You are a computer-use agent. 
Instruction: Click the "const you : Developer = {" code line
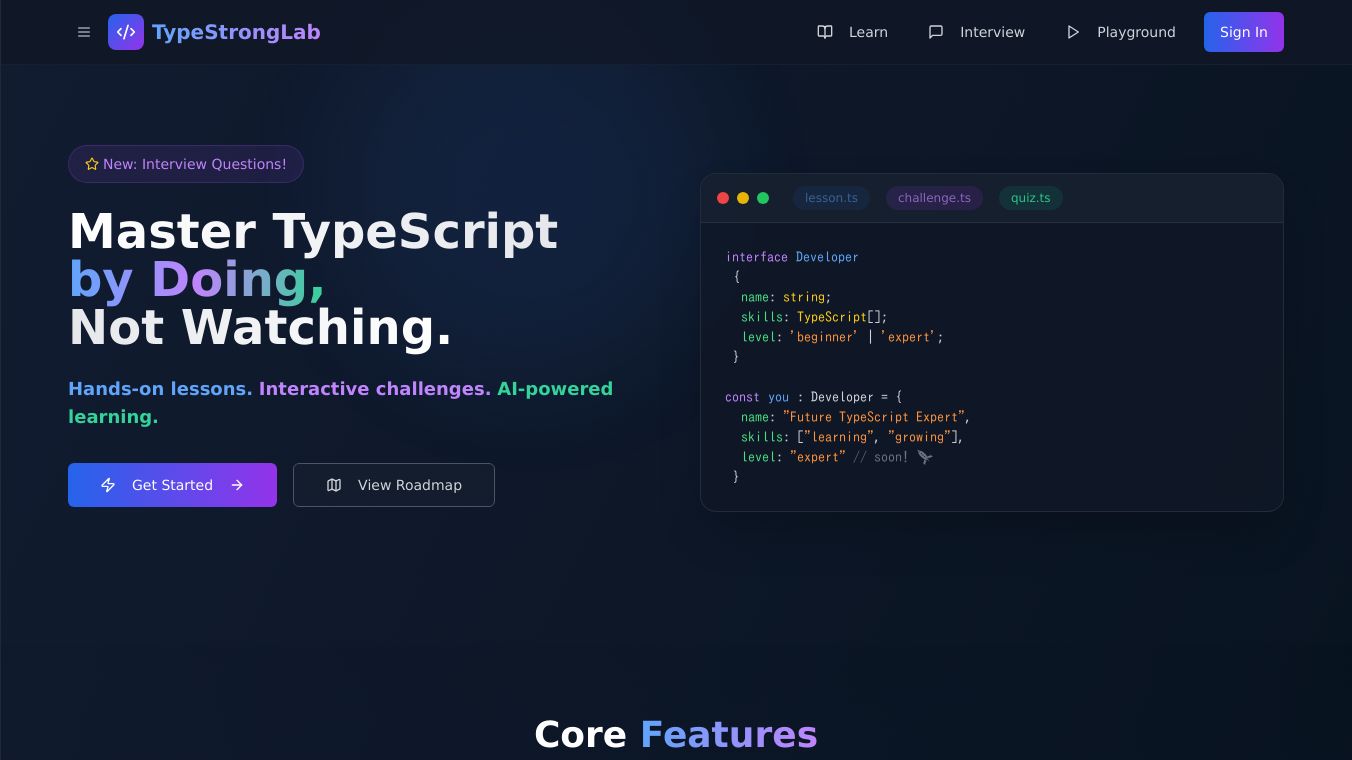coord(814,397)
